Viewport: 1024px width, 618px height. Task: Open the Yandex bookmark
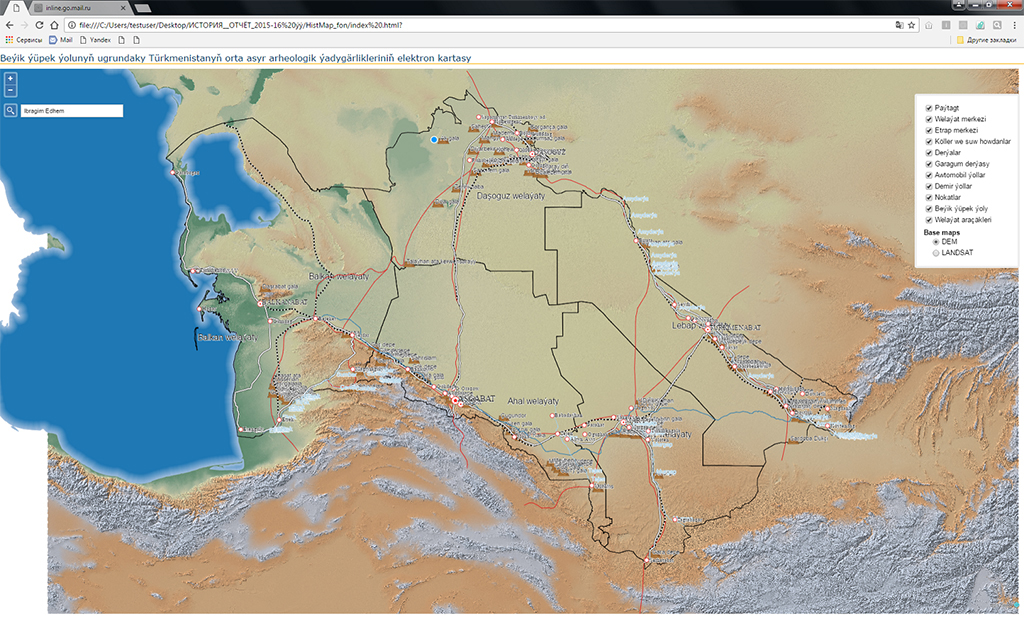pyautogui.click(x=96, y=40)
